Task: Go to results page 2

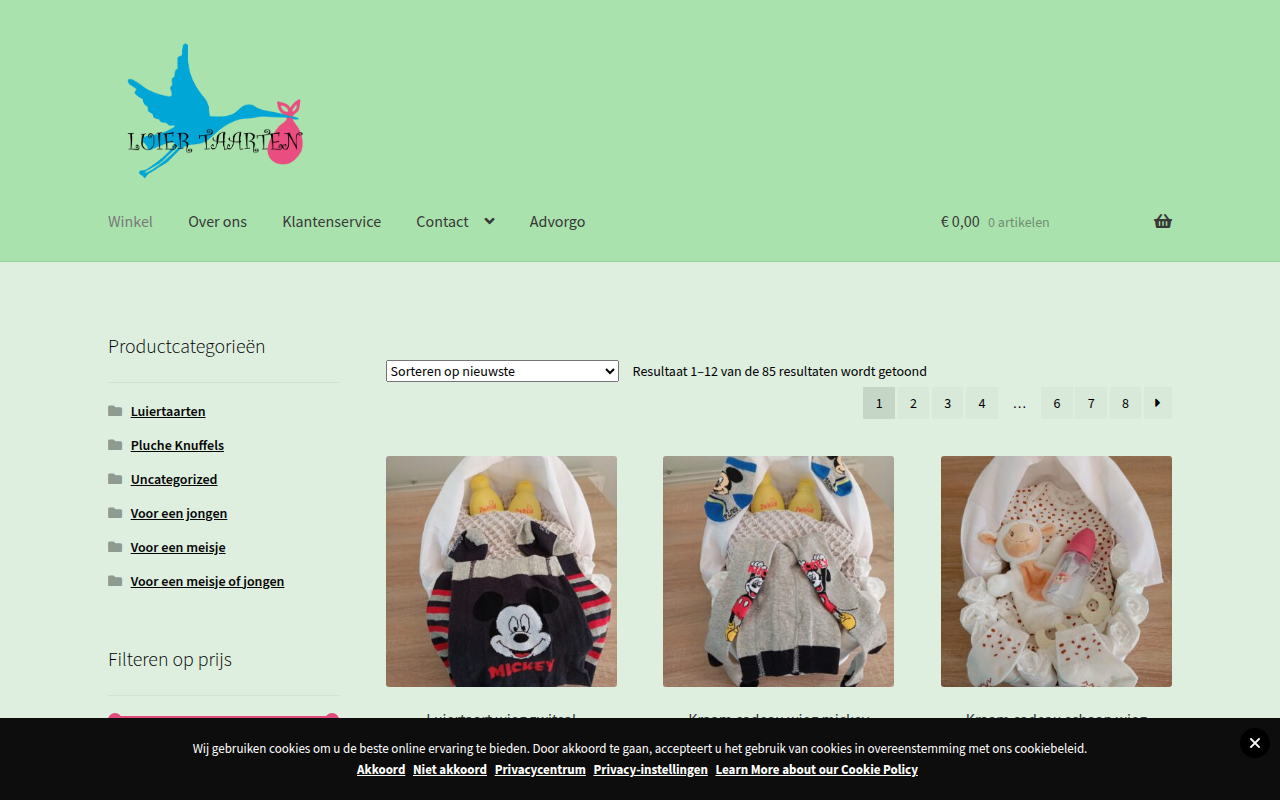Action: 913,403
